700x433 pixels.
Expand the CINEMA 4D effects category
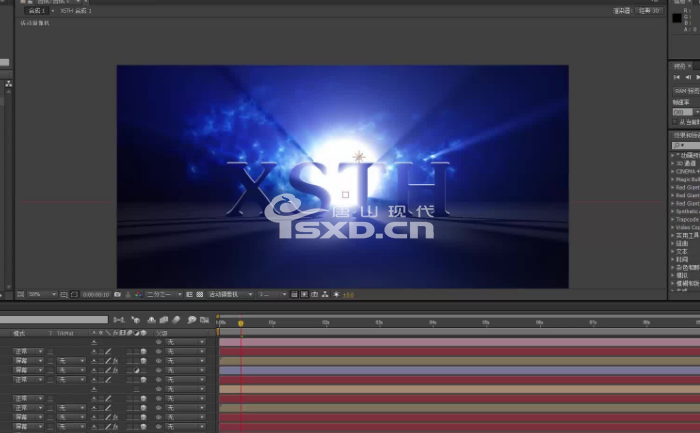673,171
